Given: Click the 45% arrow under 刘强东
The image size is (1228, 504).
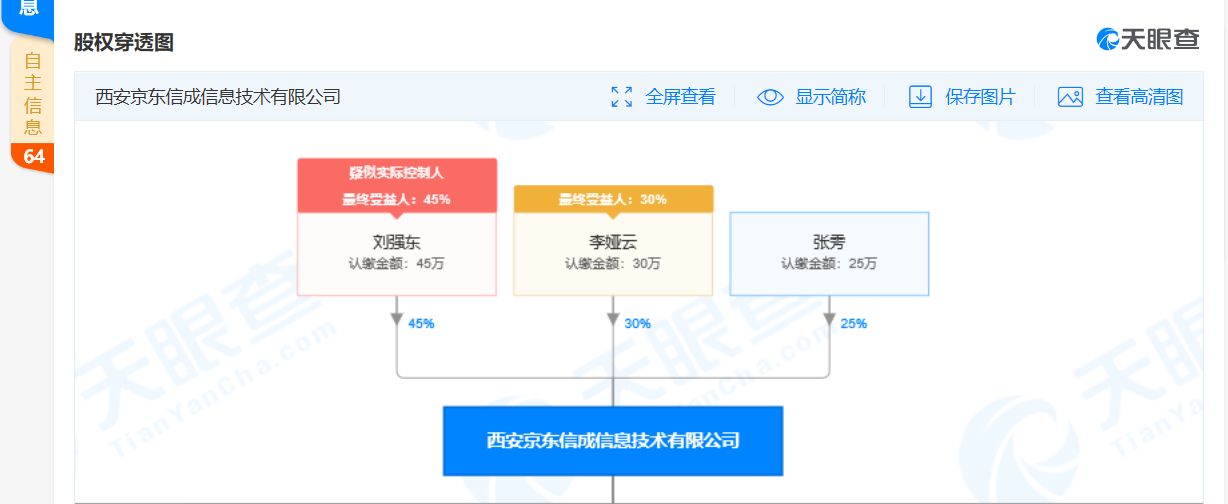Looking at the screenshot, I should click(x=398, y=320).
